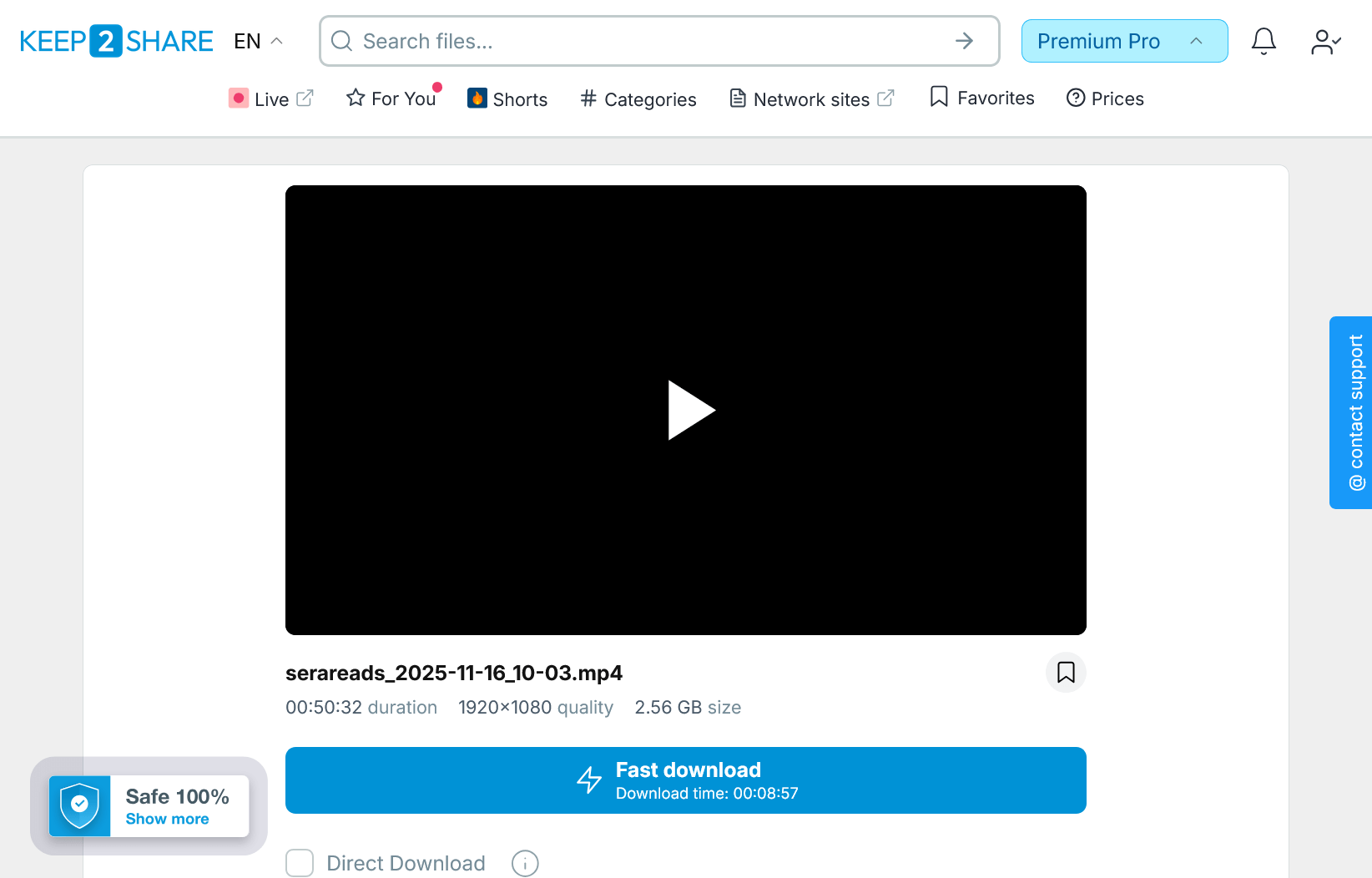
Task: Click the user account icon
Action: tap(1325, 40)
